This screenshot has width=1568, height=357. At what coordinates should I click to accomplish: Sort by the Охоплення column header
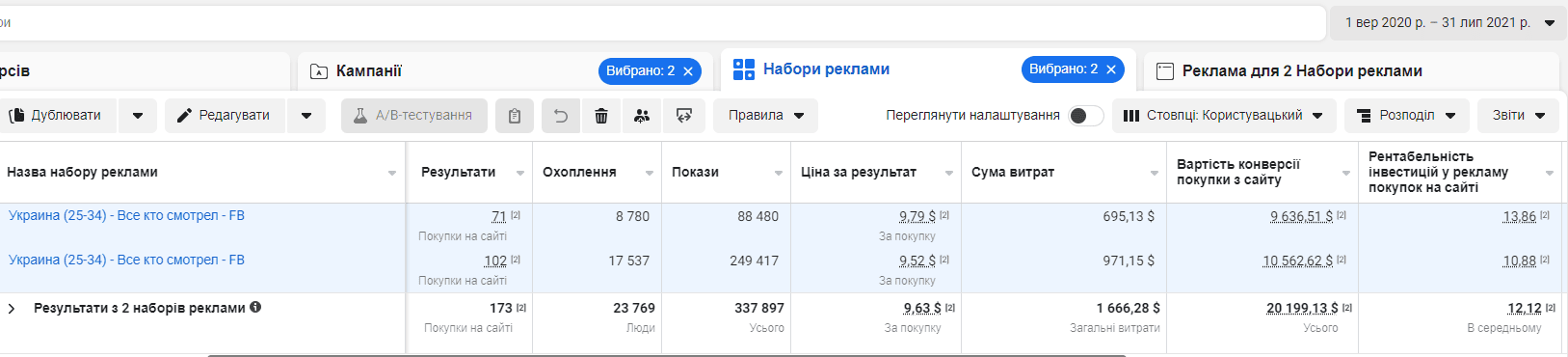pos(579,172)
